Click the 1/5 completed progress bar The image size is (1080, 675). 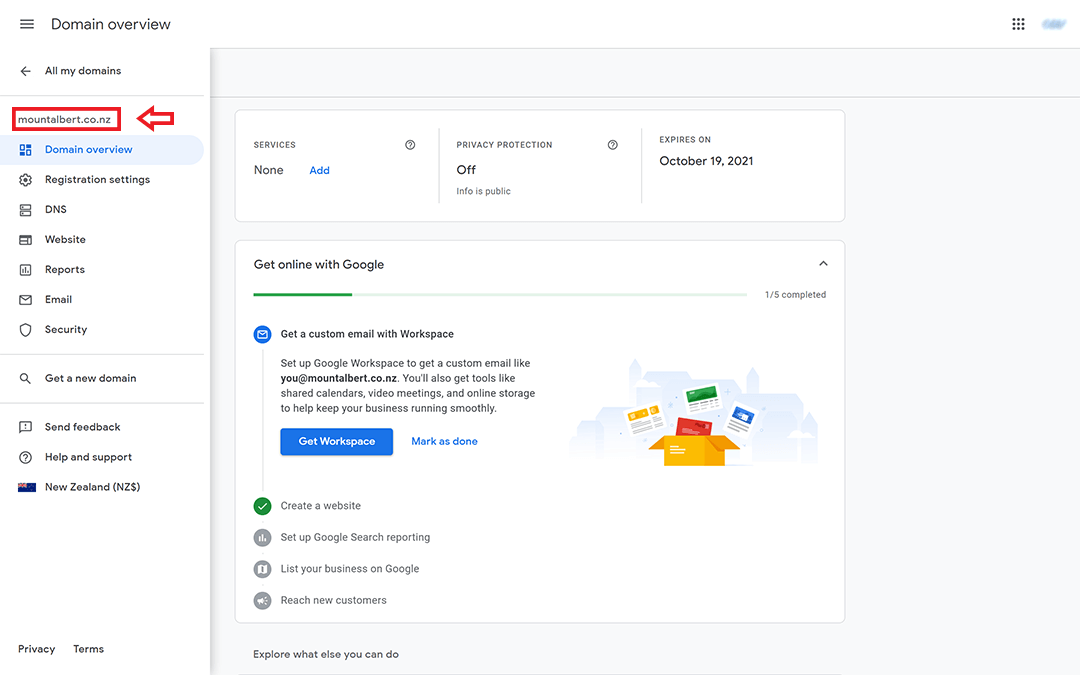click(x=500, y=295)
